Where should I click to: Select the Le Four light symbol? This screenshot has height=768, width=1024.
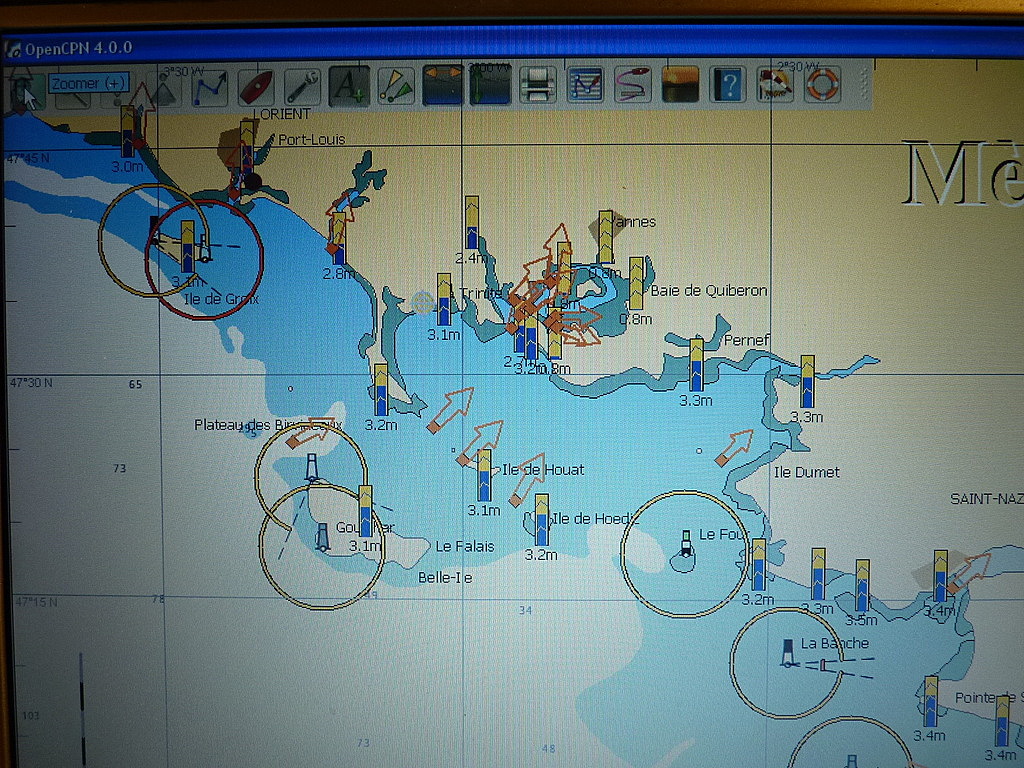686,544
